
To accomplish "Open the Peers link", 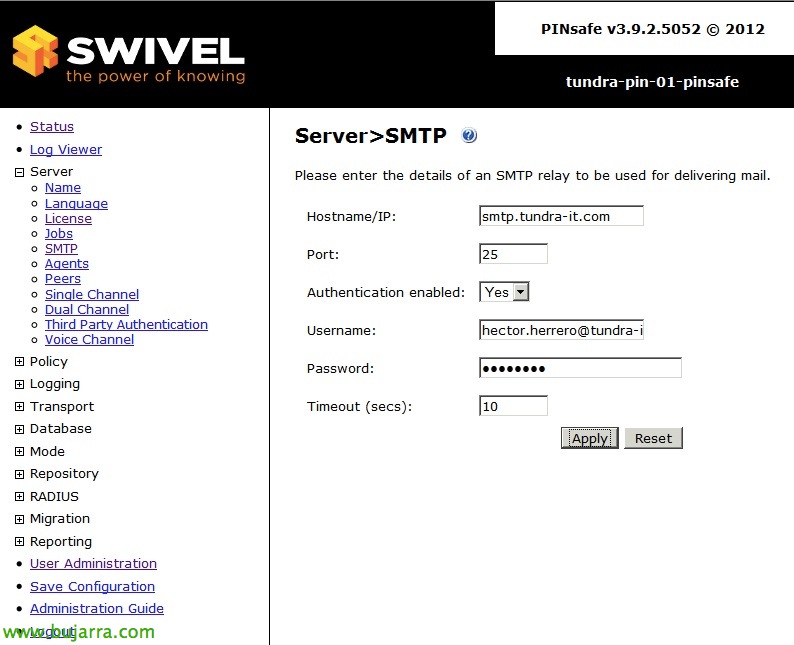I will click(x=63, y=279).
